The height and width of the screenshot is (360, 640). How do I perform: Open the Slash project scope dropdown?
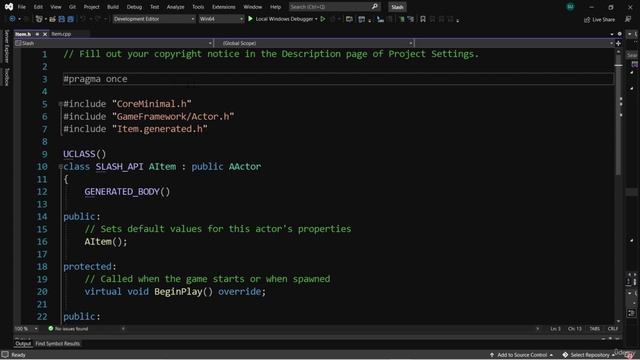(113, 43)
